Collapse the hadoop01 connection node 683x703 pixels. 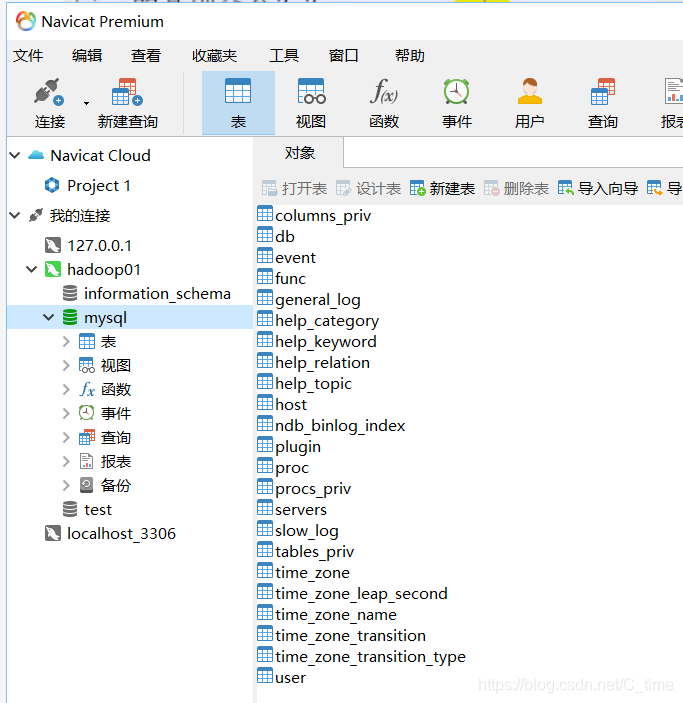(x=31, y=269)
